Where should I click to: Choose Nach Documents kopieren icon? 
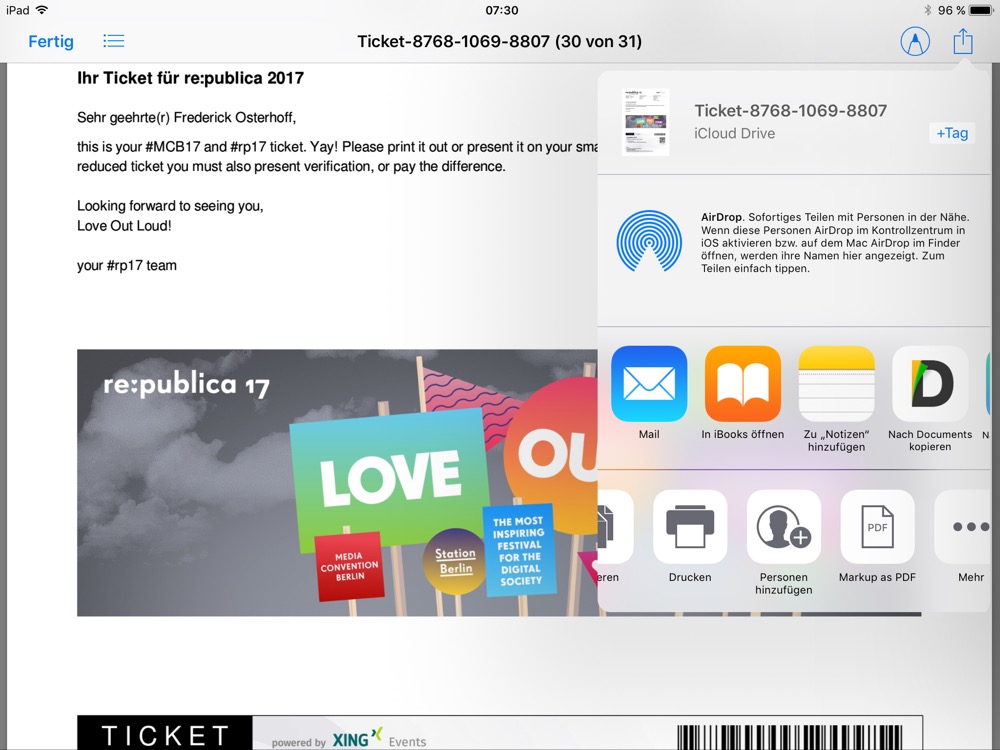[930, 384]
